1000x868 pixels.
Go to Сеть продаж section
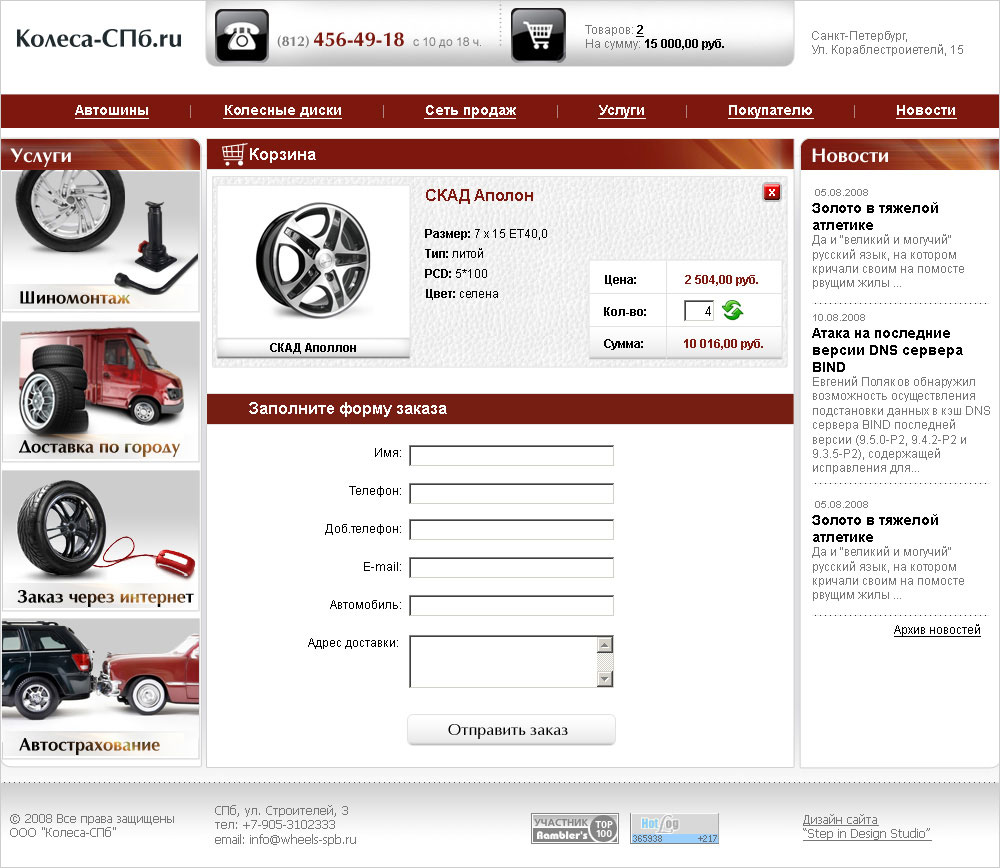(x=471, y=110)
